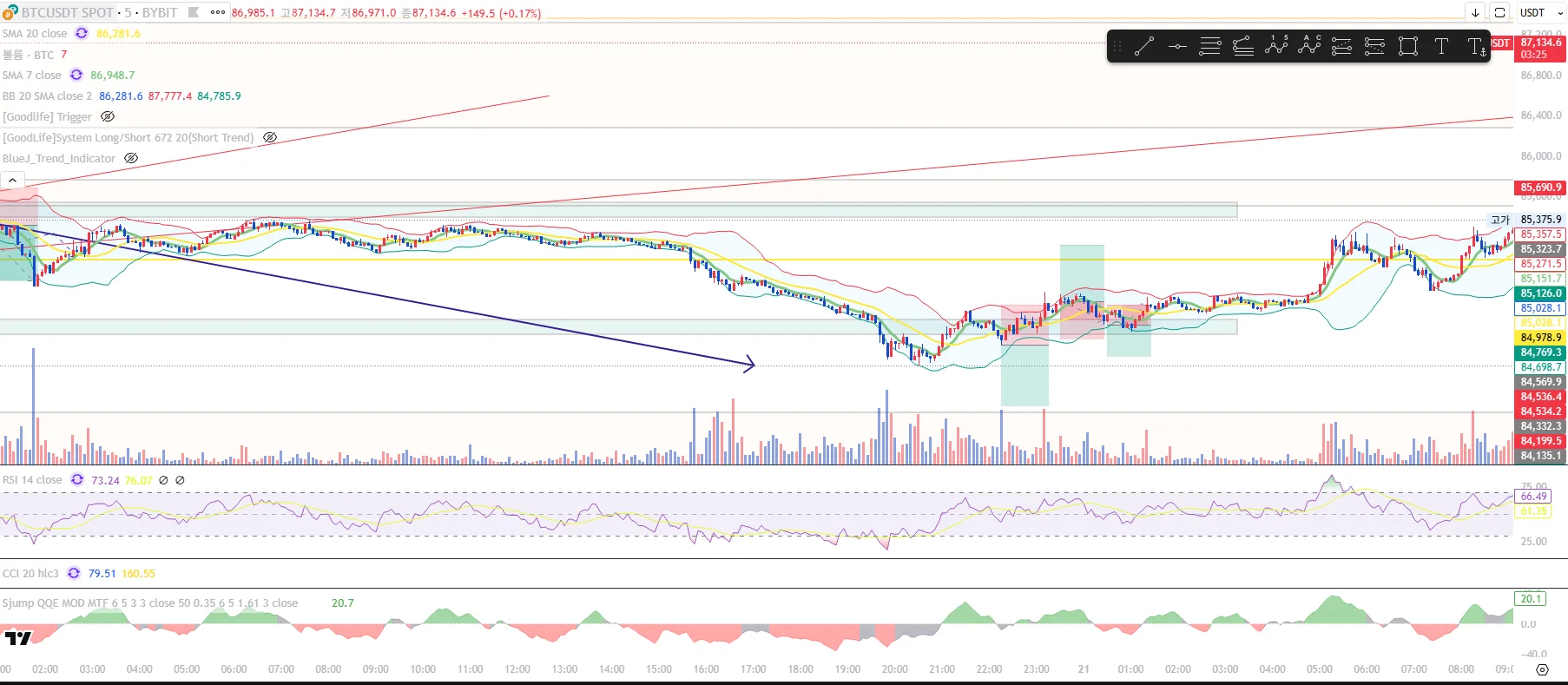Show the hidden BlueJ_Trend_Indicator
Screen dimensions: 1568x685
pos(131,158)
